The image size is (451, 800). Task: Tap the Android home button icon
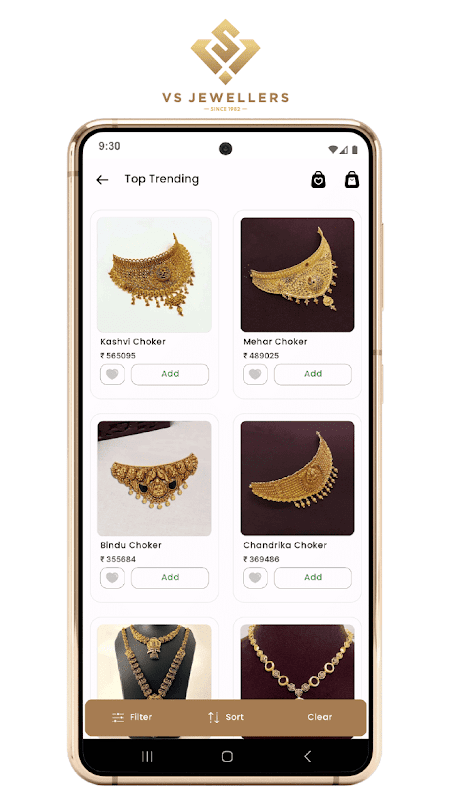click(227, 757)
